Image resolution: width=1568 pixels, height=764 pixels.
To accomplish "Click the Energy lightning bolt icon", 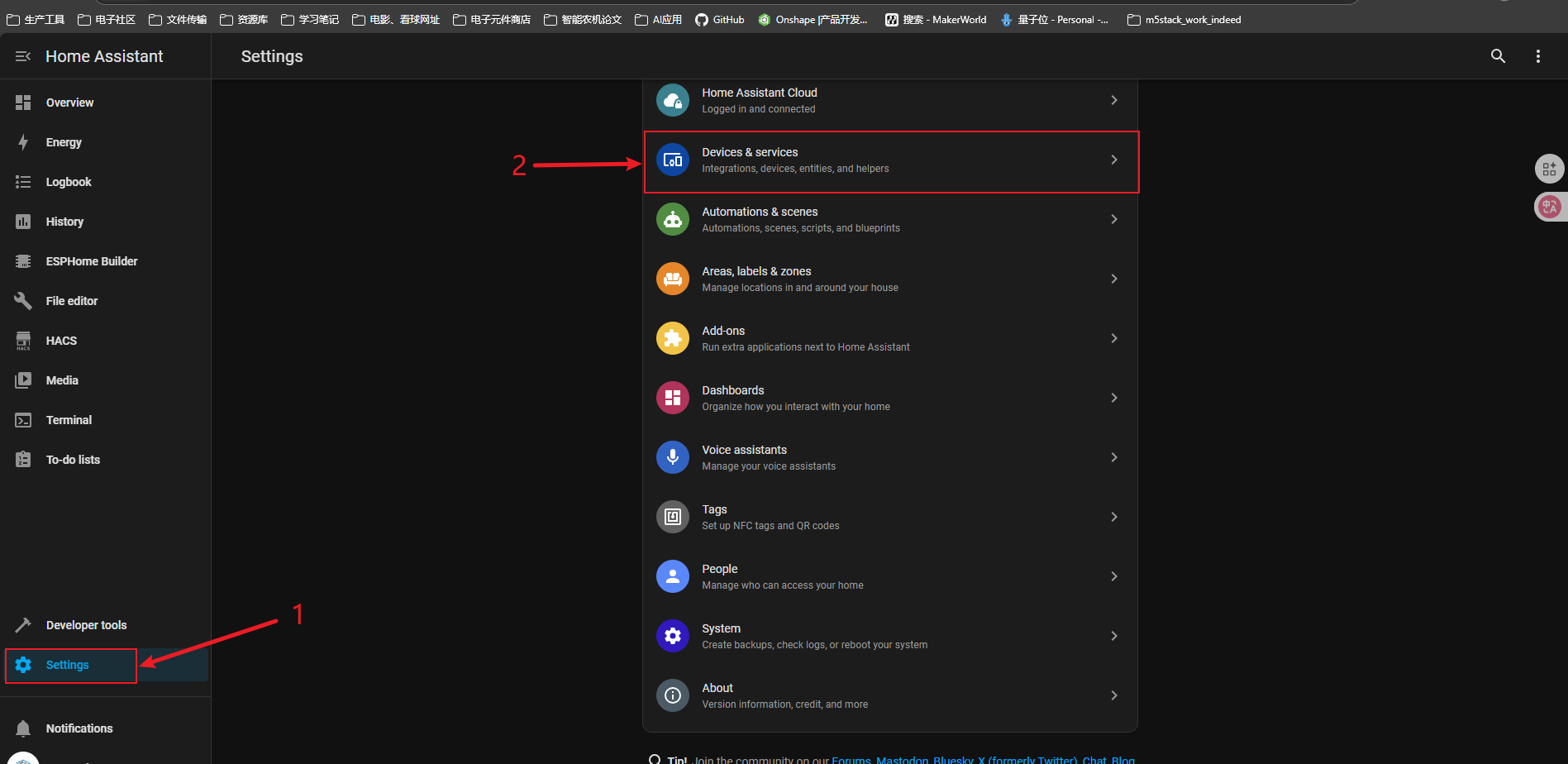I will pyautogui.click(x=23, y=142).
